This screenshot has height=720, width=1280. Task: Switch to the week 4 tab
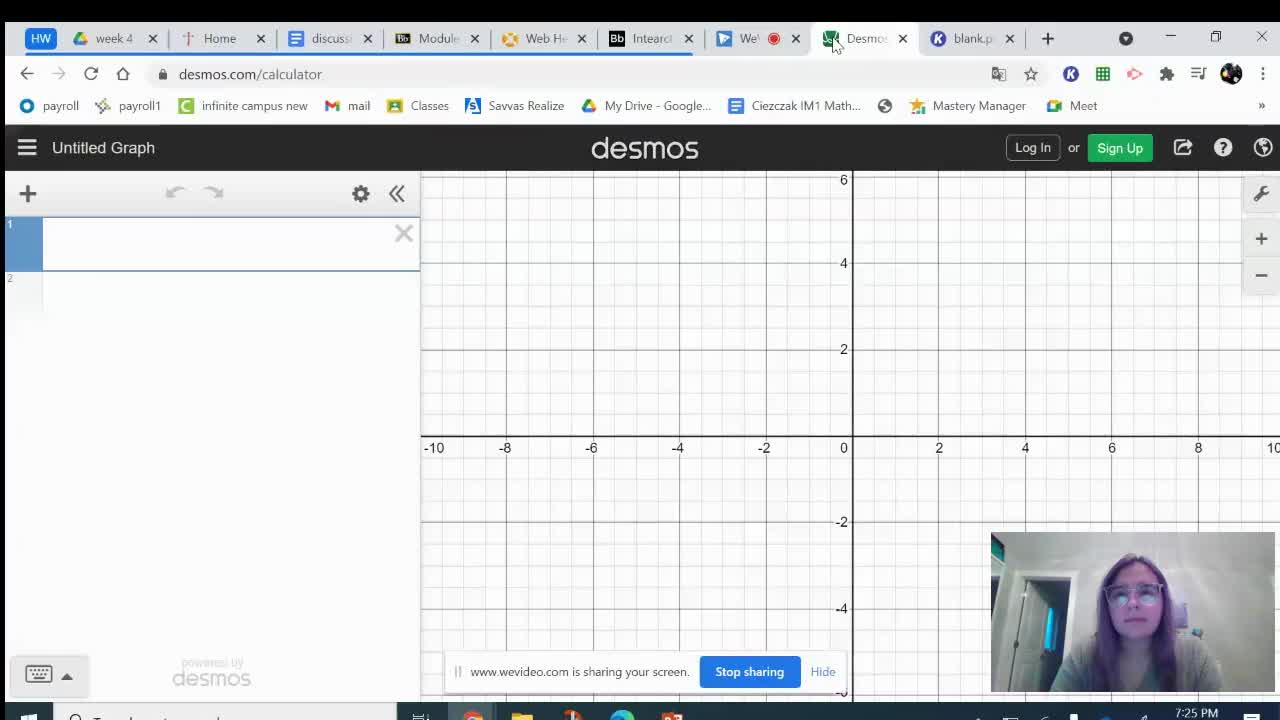pyautogui.click(x=114, y=38)
